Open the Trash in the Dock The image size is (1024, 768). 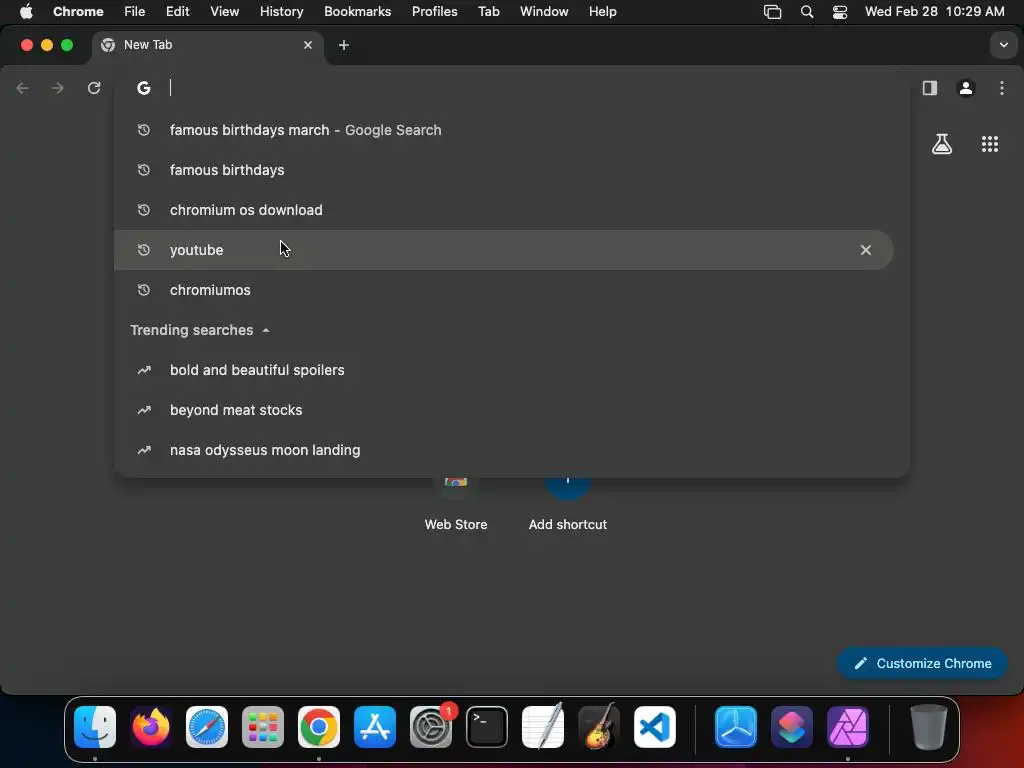coord(928,726)
